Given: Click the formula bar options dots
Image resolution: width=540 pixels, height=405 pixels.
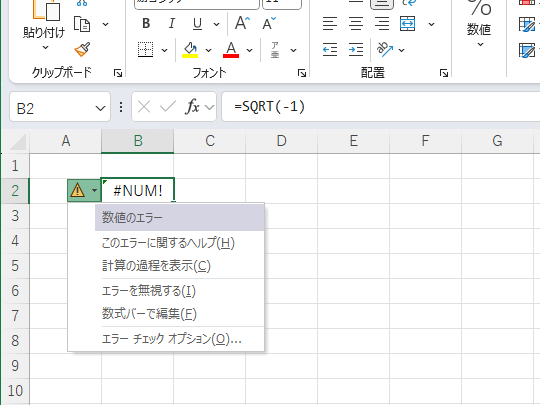Looking at the screenshot, I should click(x=121, y=107).
